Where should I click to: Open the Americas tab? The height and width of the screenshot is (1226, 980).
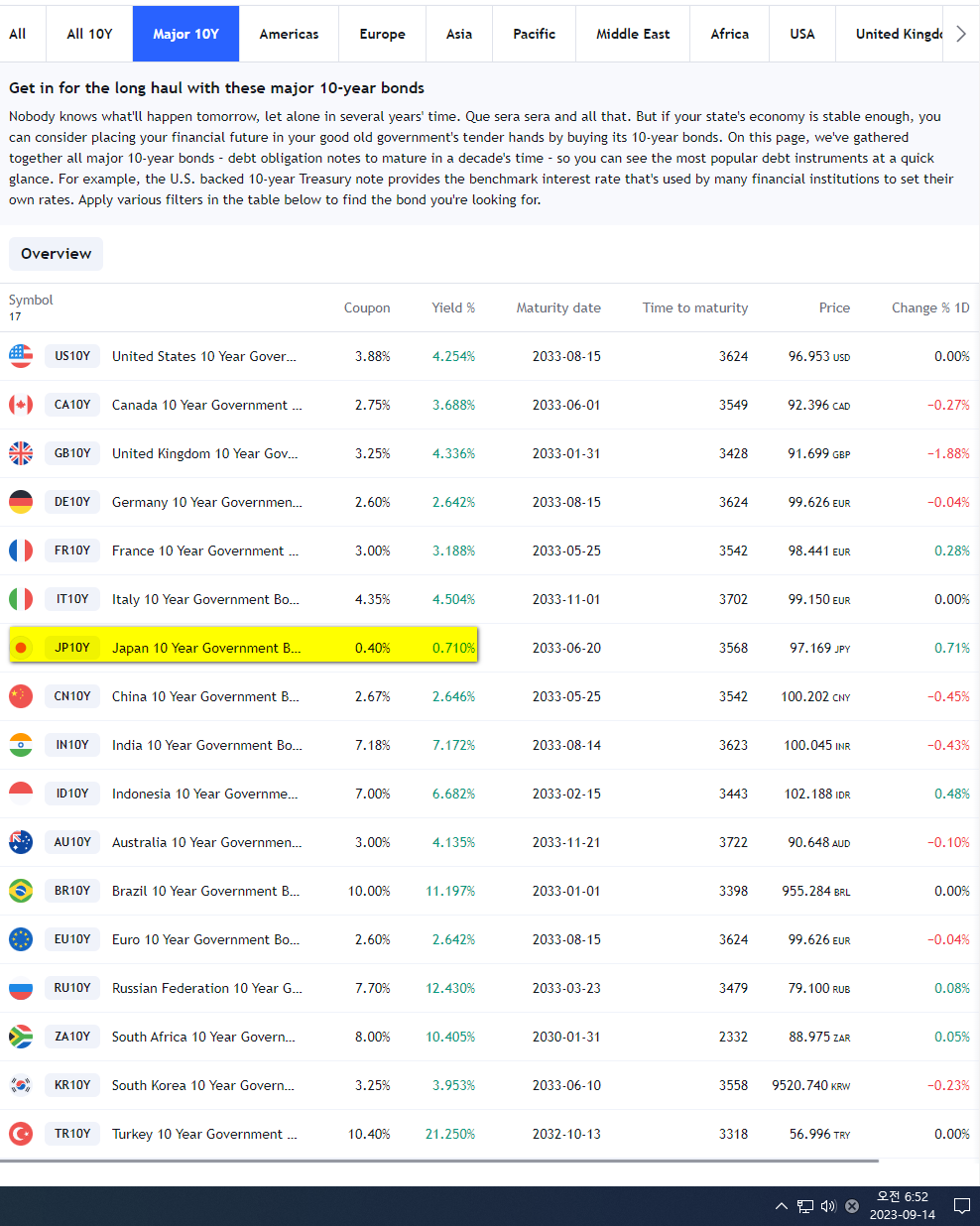(289, 34)
